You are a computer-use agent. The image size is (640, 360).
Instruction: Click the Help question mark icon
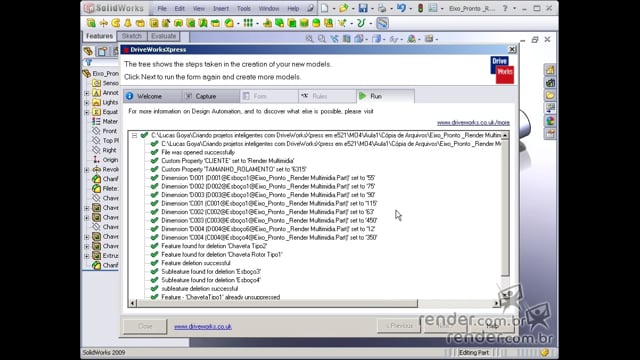click(505, 8)
